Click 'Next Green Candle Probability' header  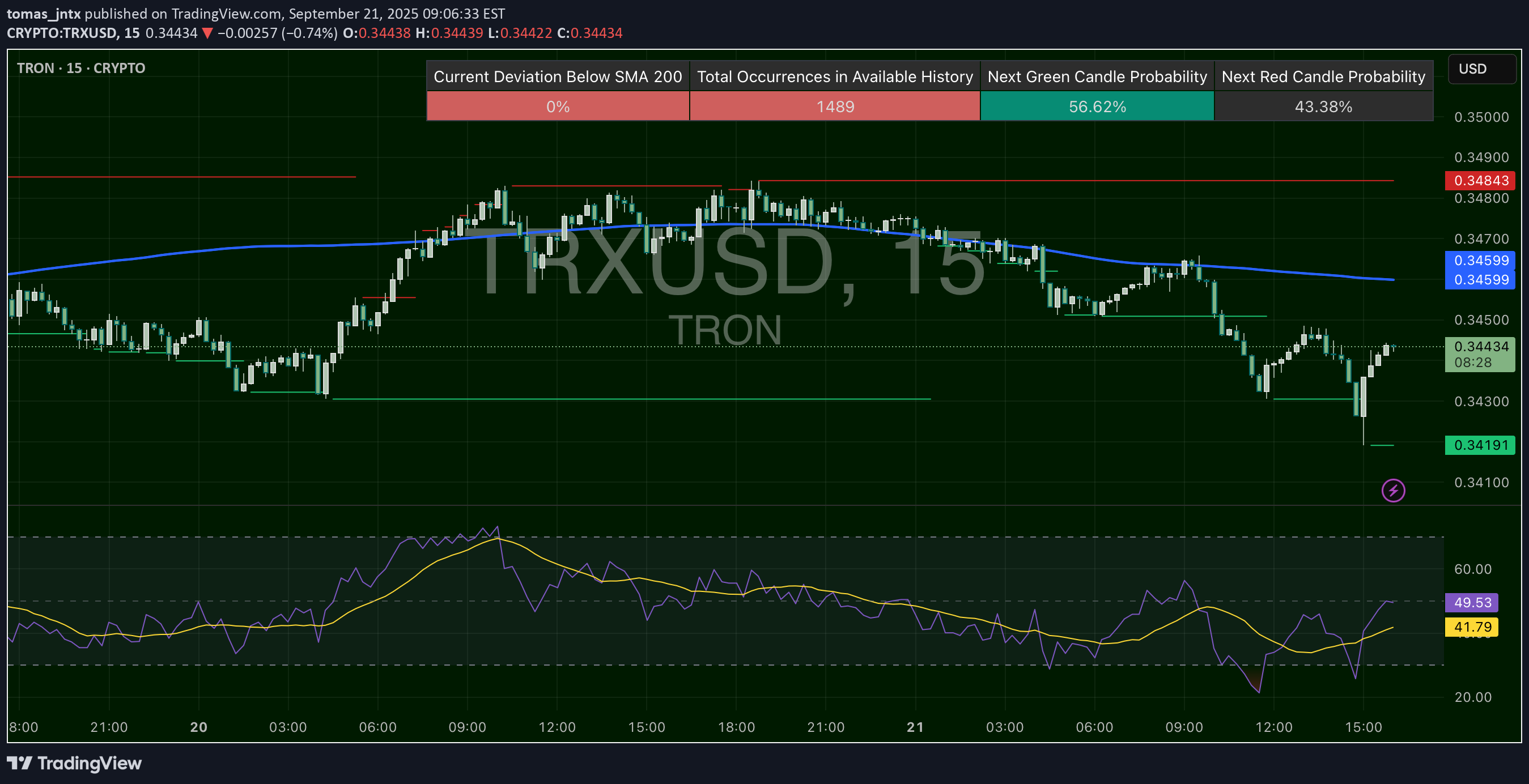click(x=1097, y=76)
